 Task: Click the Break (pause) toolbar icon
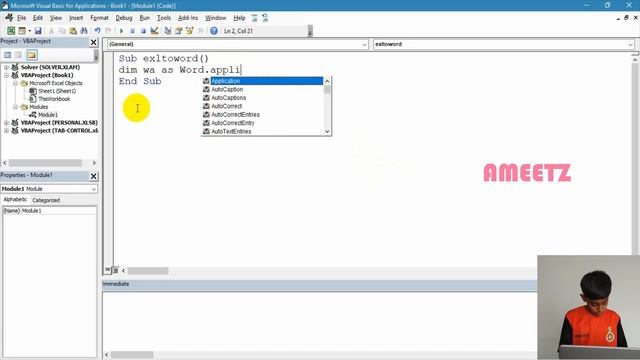coord(132,31)
